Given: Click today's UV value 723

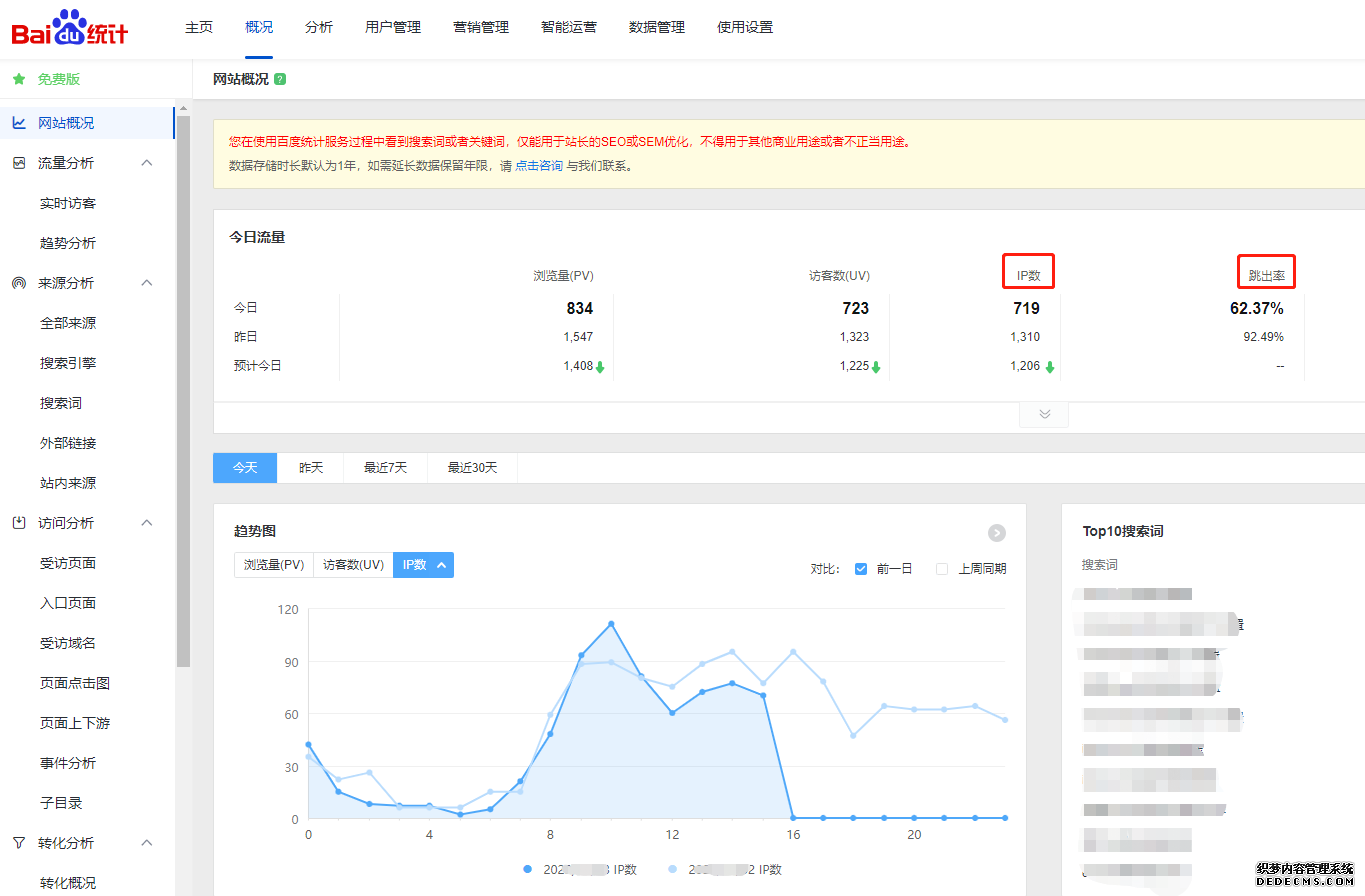Looking at the screenshot, I should pos(855,308).
